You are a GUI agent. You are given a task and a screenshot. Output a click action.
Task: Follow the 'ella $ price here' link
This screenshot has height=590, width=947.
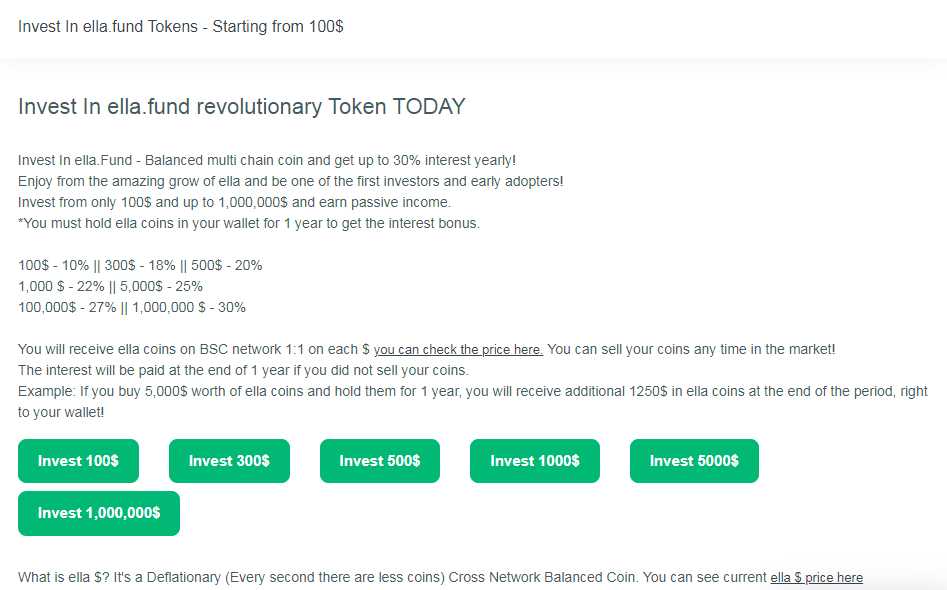coord(817,577)
